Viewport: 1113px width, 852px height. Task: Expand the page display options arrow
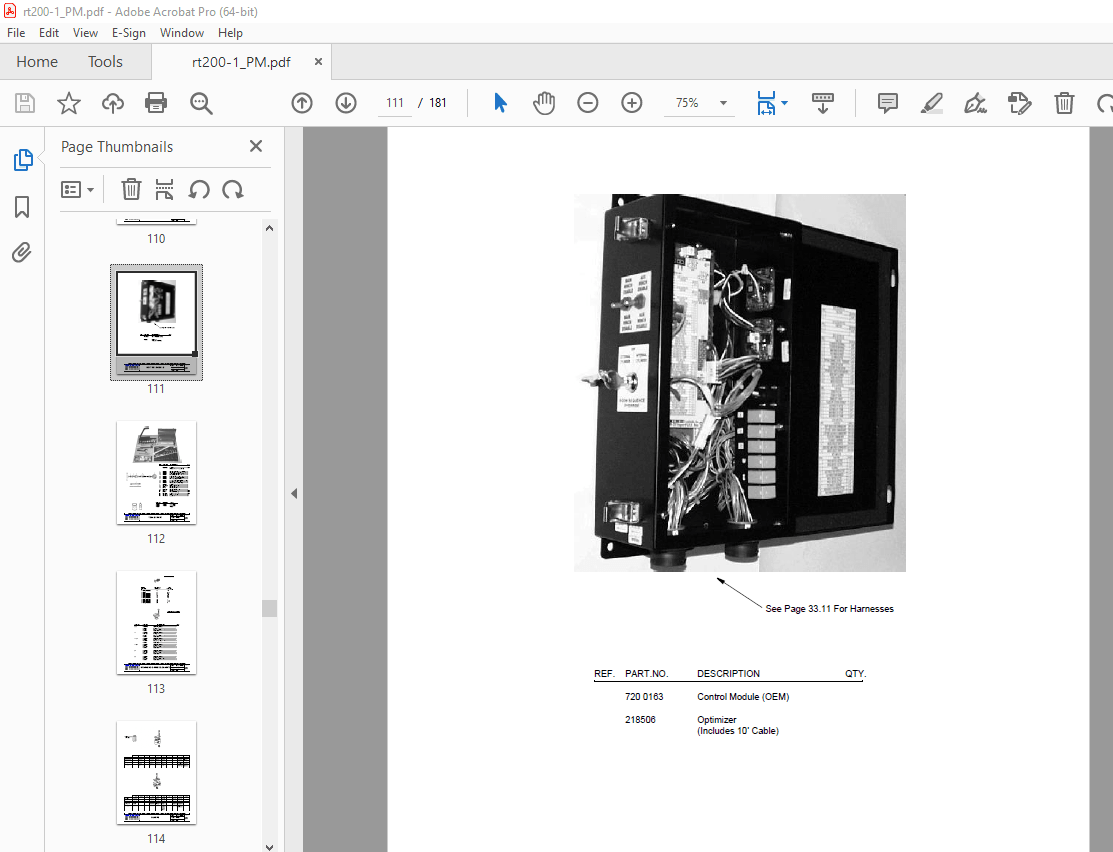coord(786,103)
